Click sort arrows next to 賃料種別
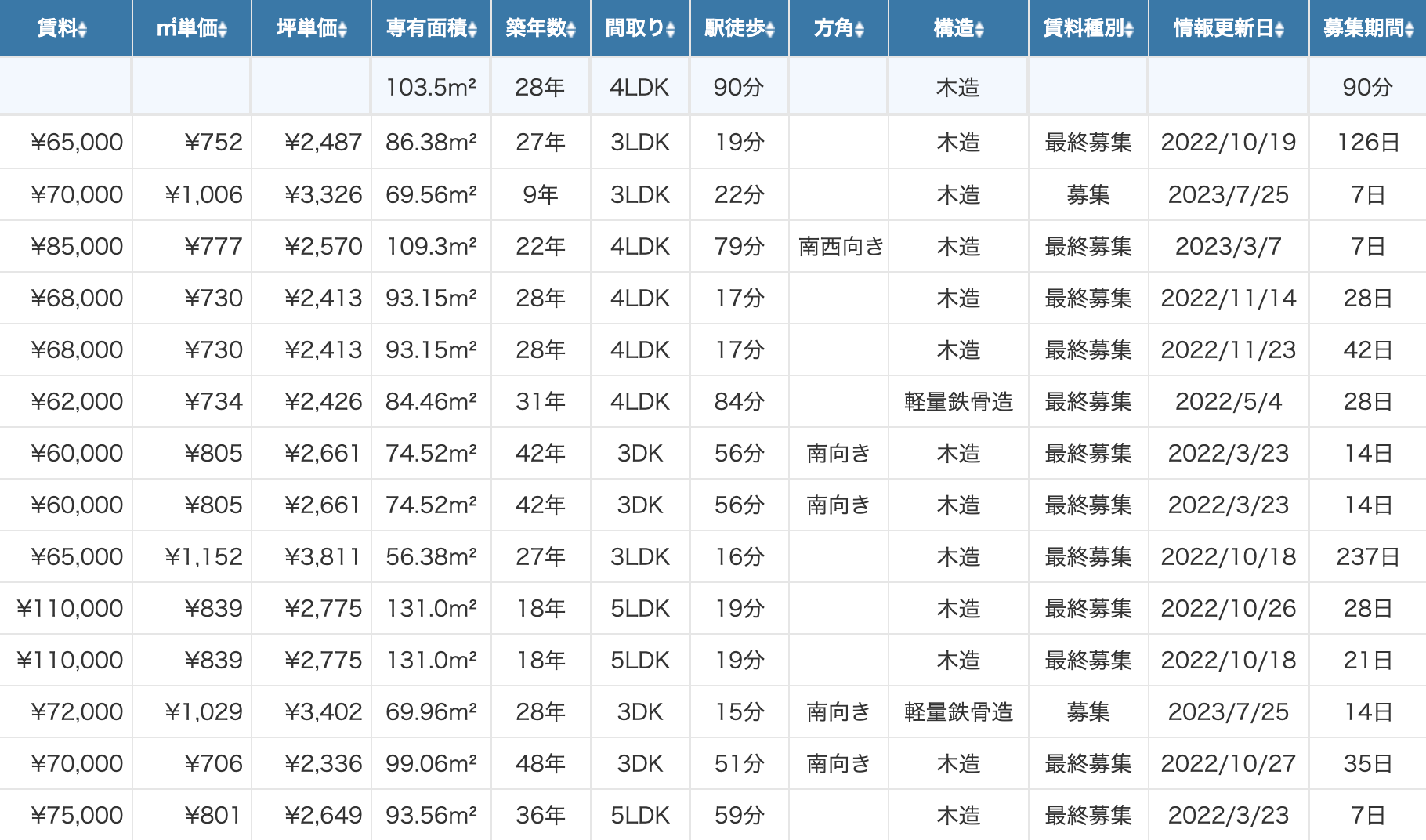 (1129, 30)
